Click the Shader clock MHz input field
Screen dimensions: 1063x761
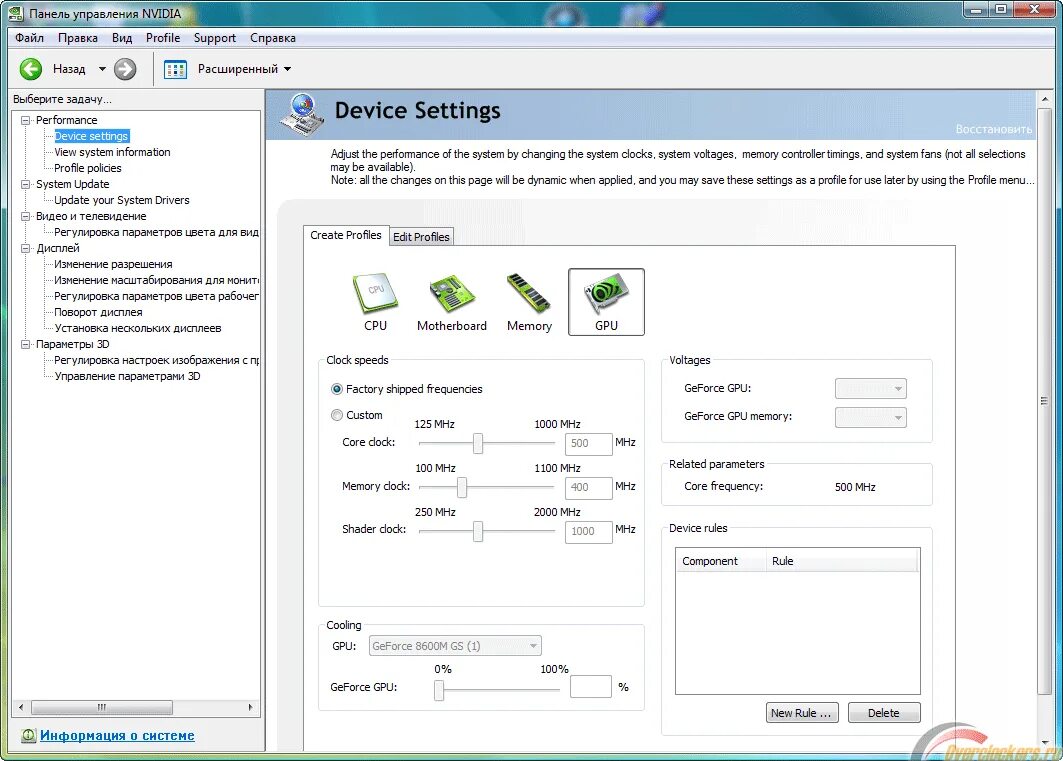point(588,531)
